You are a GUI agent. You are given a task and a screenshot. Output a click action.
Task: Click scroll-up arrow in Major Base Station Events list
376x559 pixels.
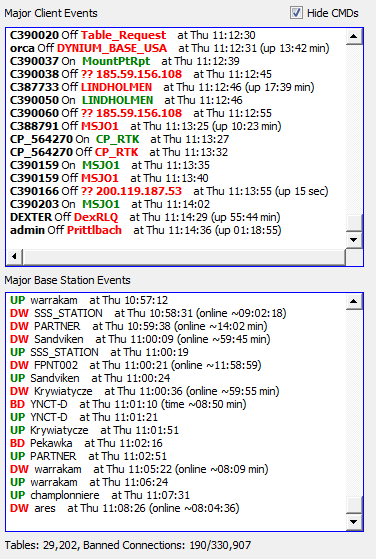(x=354, y=301)
